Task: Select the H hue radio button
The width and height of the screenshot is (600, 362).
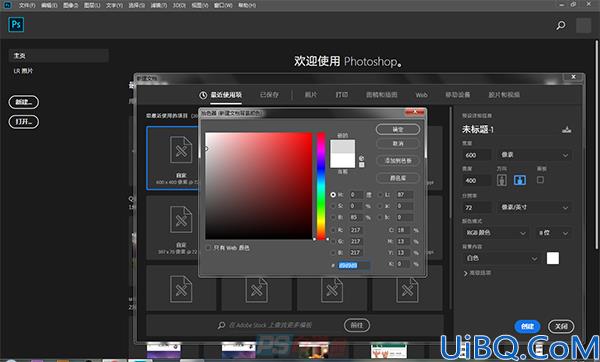Action: tap(333, 195)
